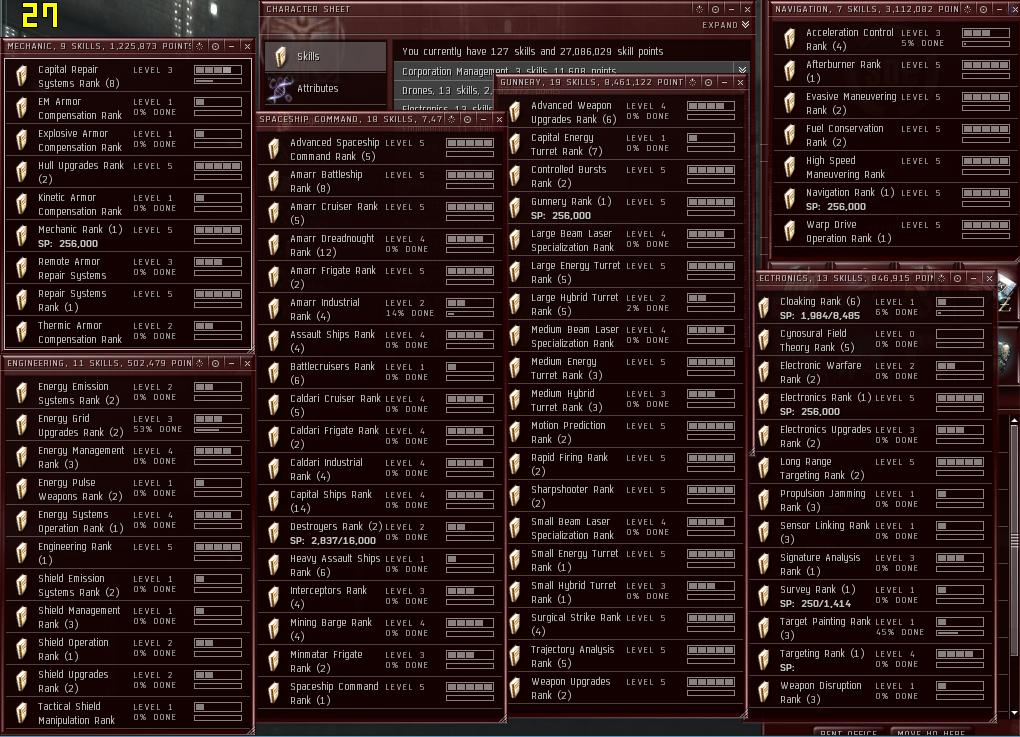Open the Skills tab in Character Sheet
The image size is (1020, 737).
point(325,57)
